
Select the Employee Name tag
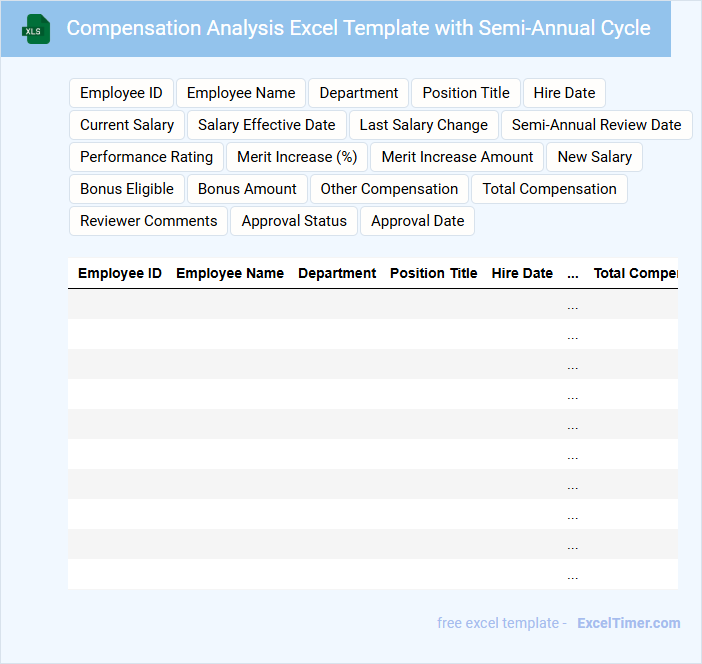click(x=241, y=93)
